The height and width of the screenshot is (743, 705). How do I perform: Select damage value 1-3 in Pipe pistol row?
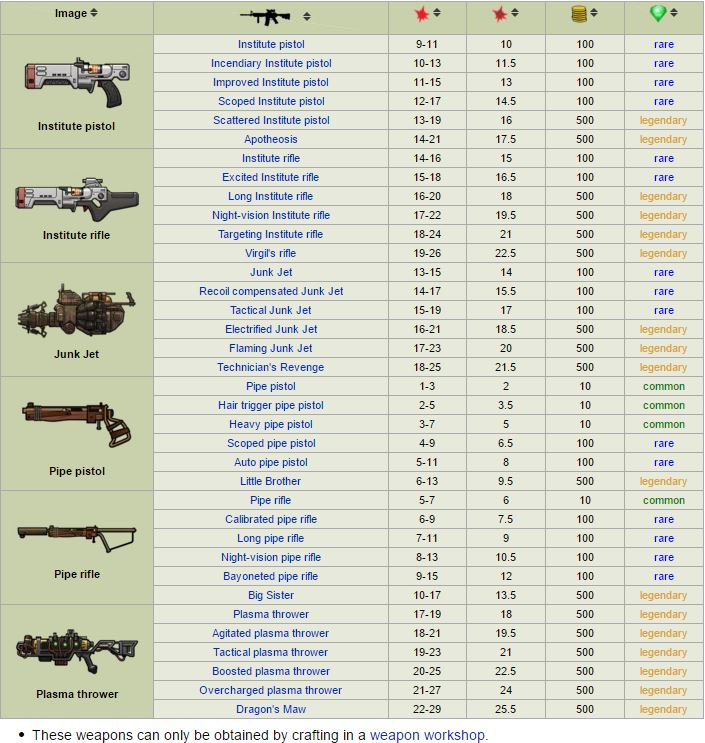(x=427, y=386)
